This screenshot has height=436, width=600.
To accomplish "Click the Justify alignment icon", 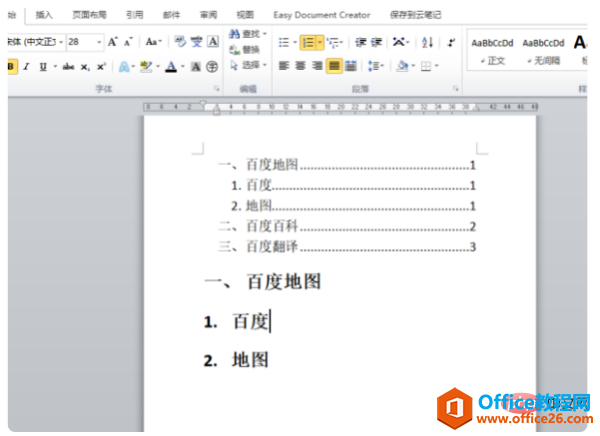I will (x=334, y=66).
